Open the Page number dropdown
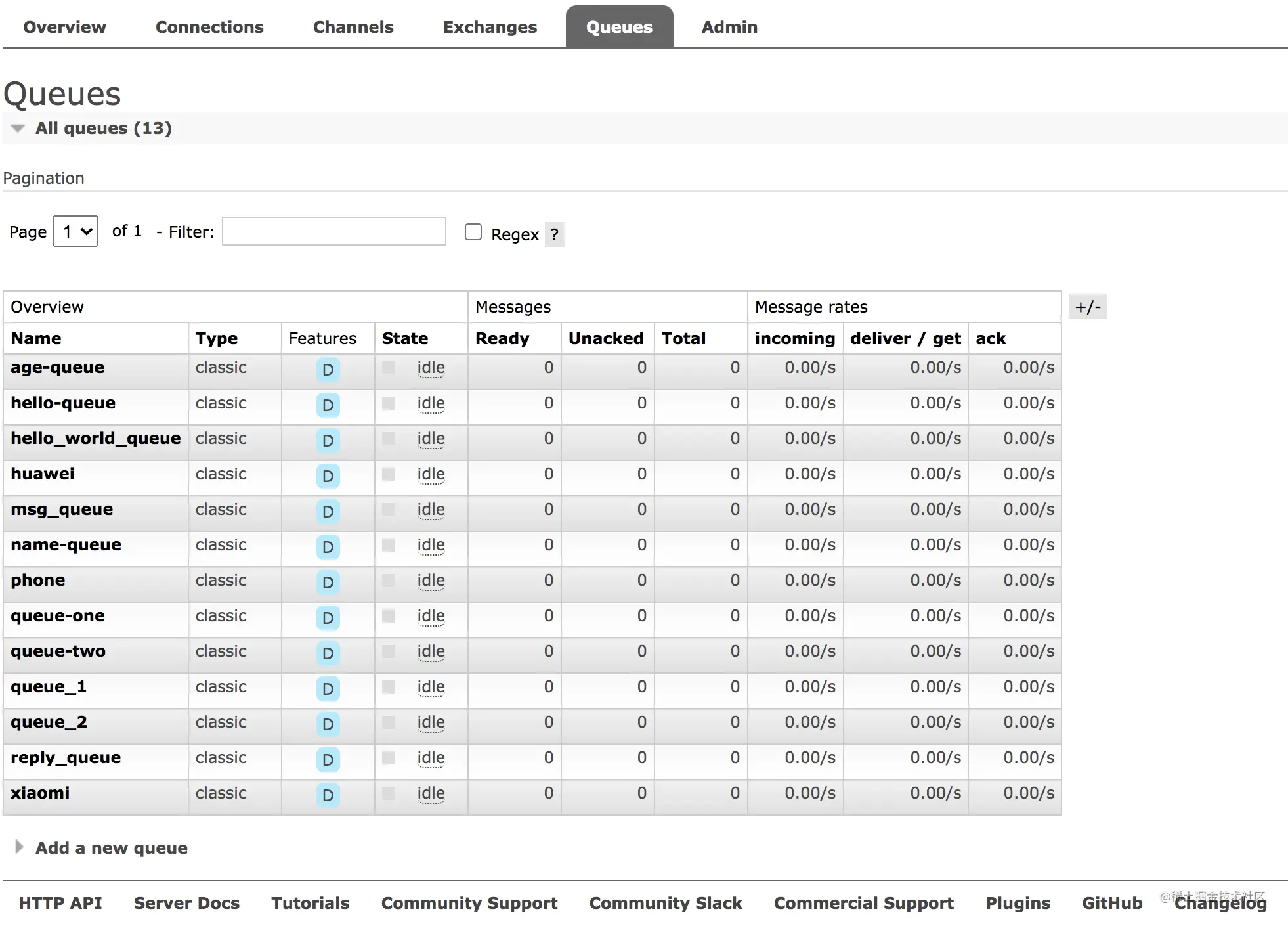Screen dimensions: 1288x926 [75, 232]
